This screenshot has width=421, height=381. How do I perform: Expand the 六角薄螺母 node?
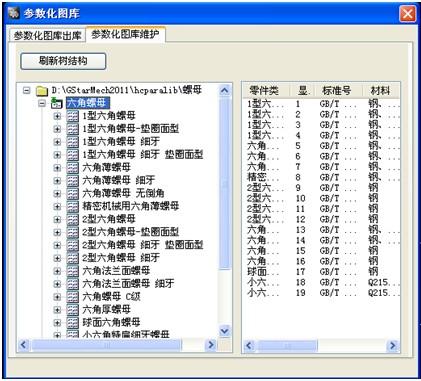[57, 168]
